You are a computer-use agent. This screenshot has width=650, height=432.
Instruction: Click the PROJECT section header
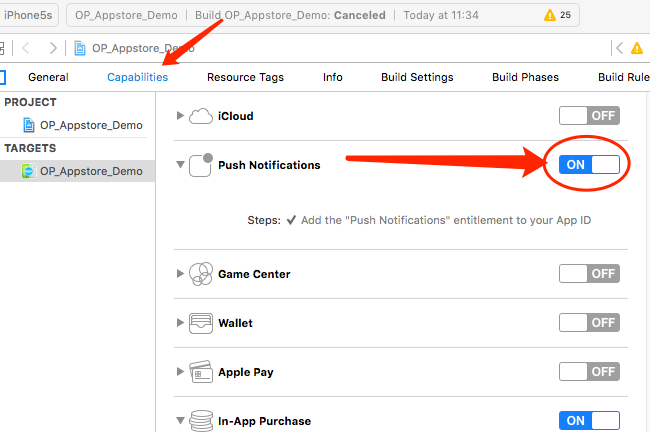point(30,102)
